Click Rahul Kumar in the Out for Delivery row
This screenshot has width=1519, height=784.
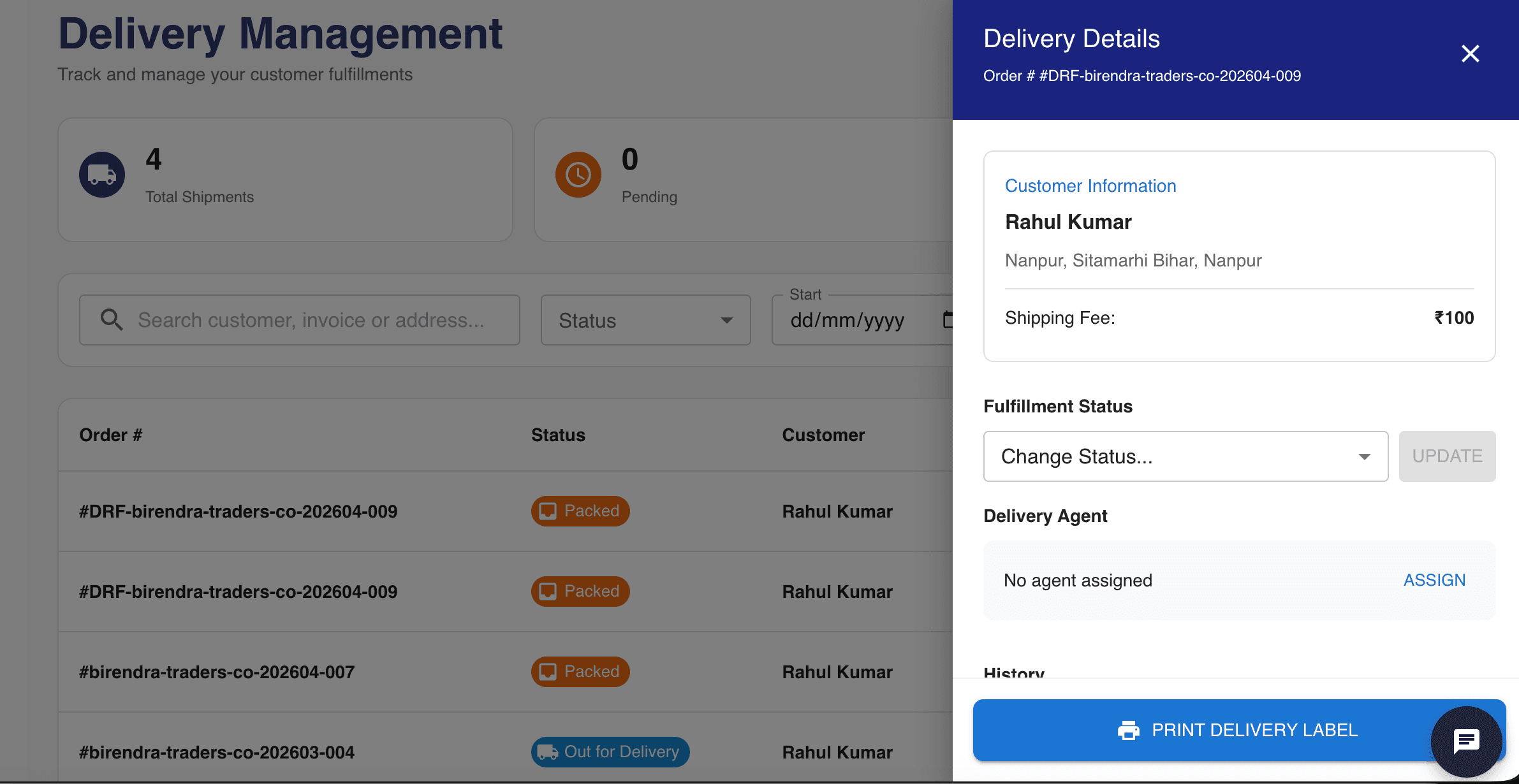[837, 752]
